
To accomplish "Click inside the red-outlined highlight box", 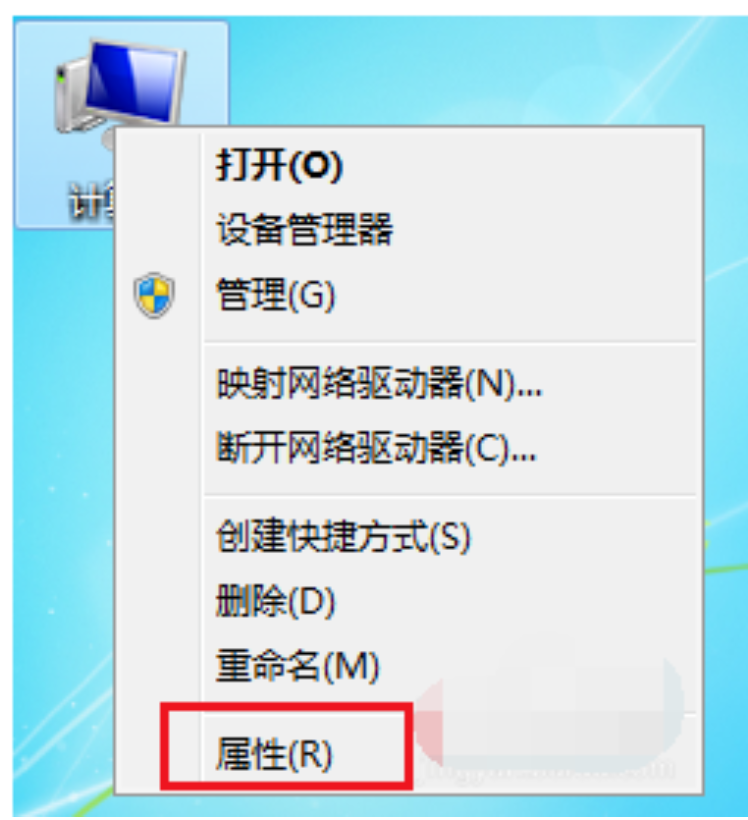I will point(286,747).
